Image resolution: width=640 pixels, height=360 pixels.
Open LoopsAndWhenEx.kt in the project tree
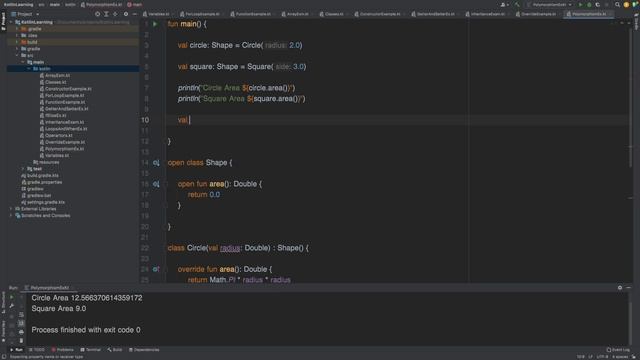[x=66, y=129]
